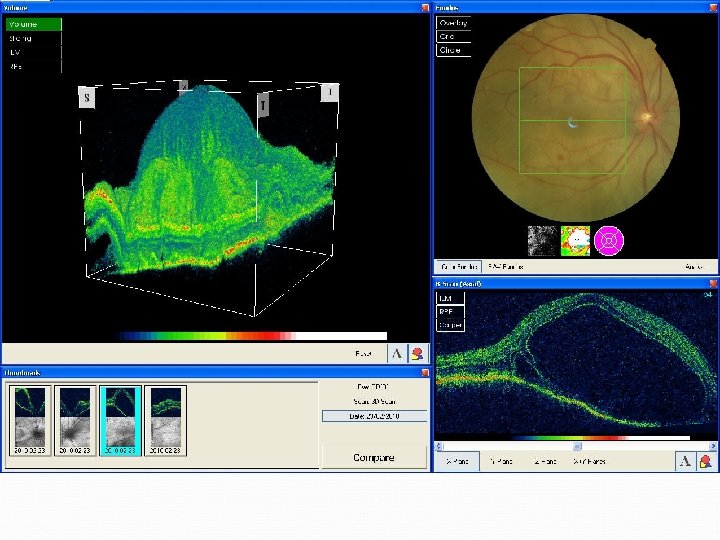
Task: Switch to the Color Fundus tab
Action: 458,267
